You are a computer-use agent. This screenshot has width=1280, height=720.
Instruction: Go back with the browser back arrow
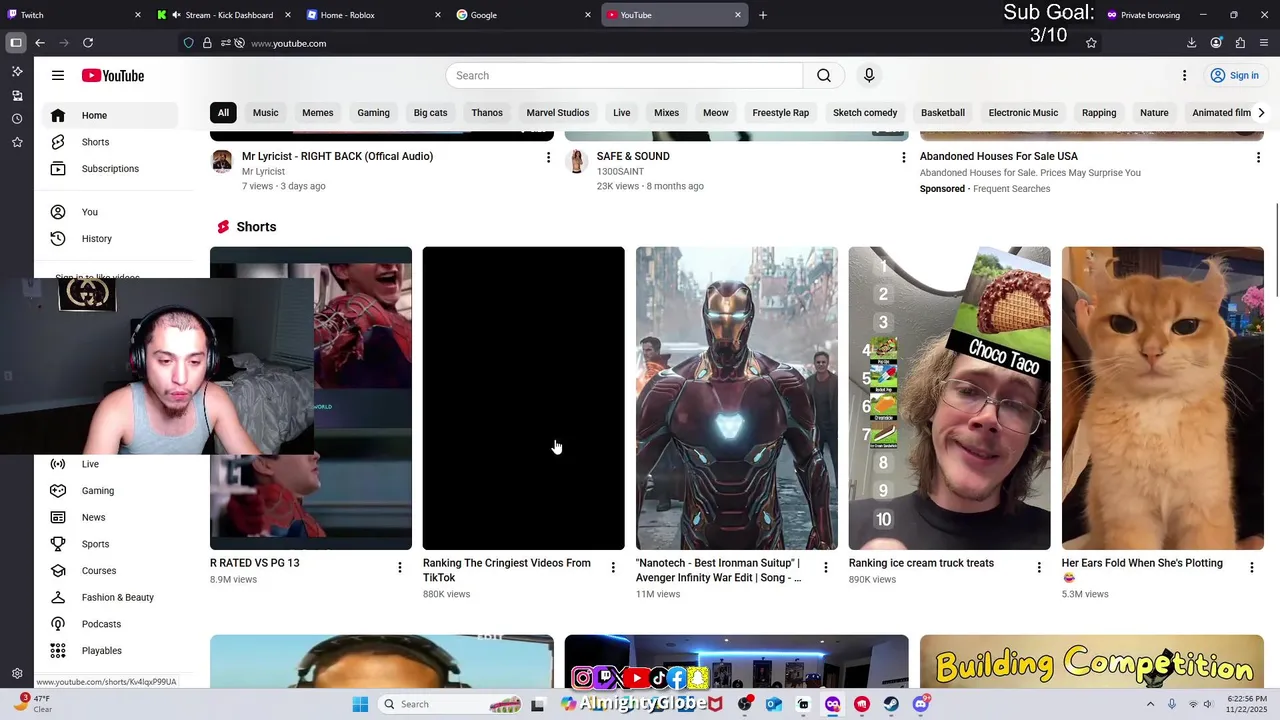pos(40,43)
